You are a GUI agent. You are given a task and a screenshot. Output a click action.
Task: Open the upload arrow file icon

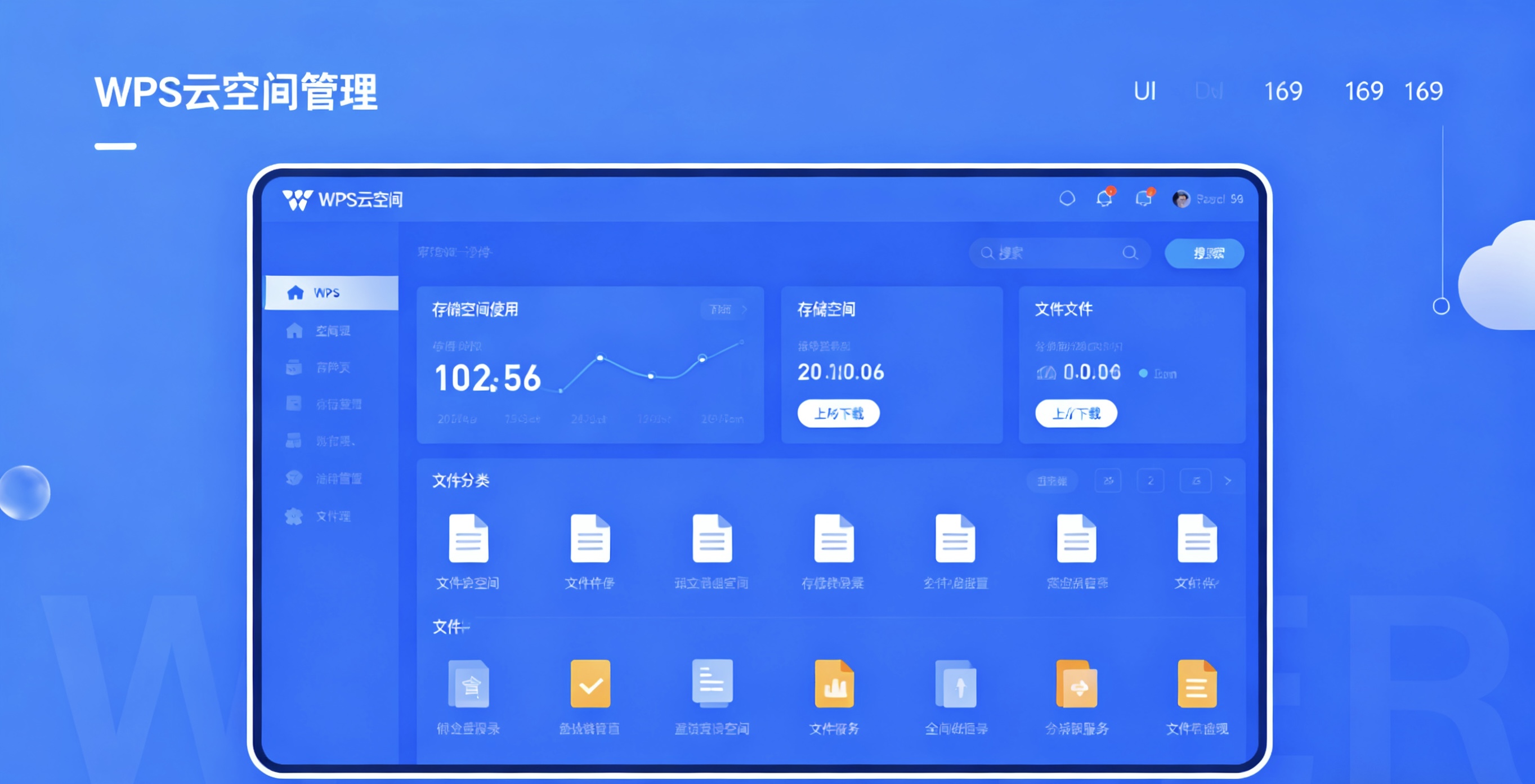tap(955, 684)
